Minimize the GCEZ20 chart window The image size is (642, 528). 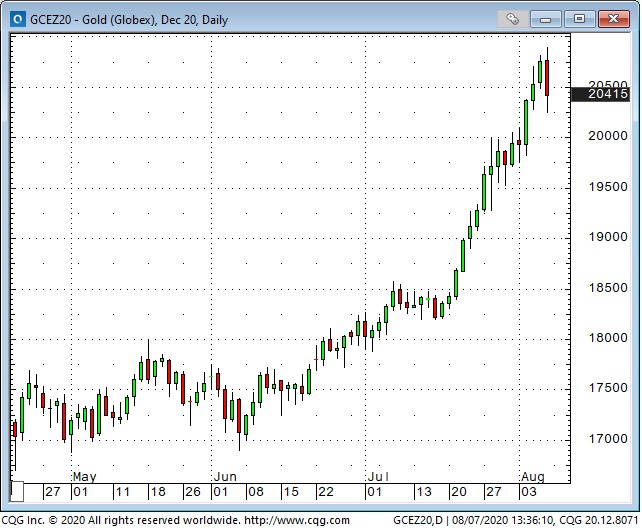pos(545,19)
